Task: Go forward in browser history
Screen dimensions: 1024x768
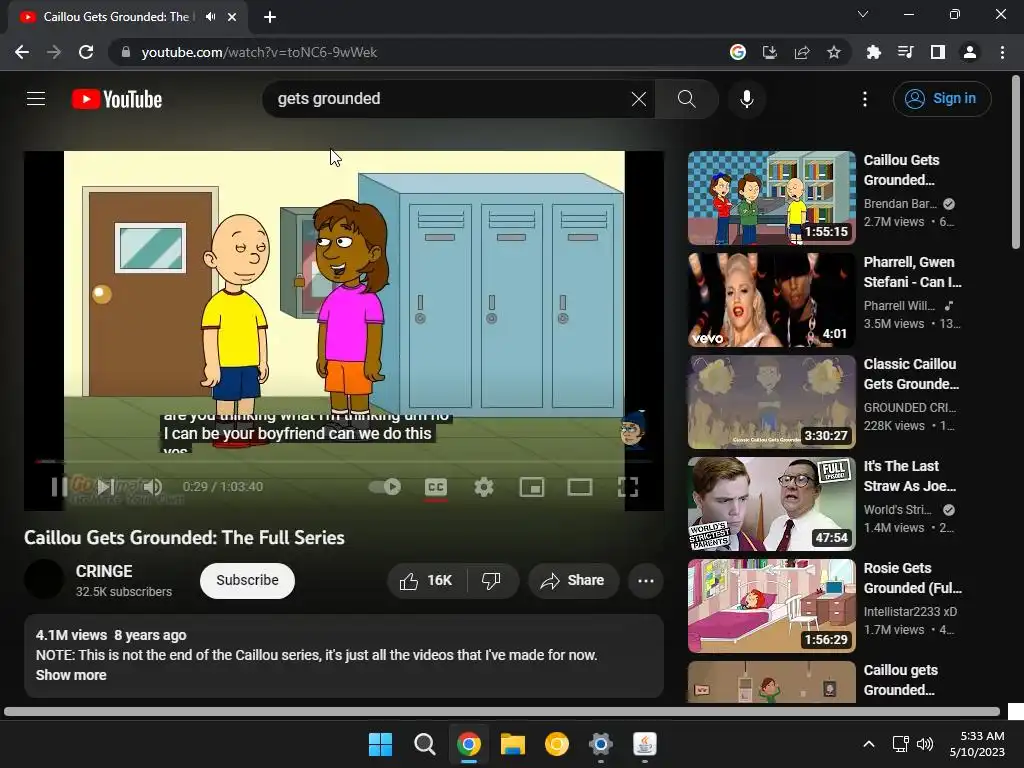Action: point(54,52)
